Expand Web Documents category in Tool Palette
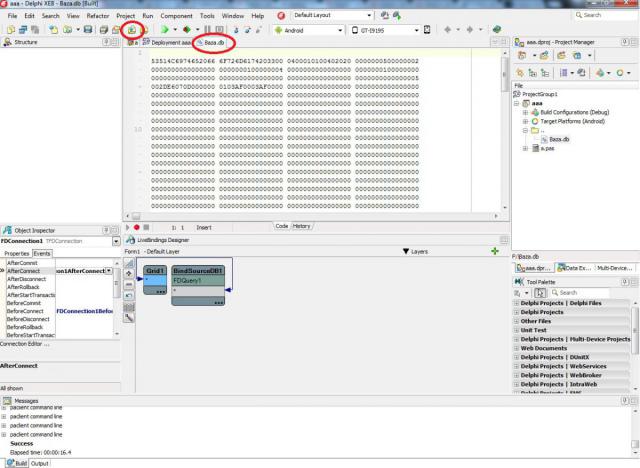 (516, 348)
